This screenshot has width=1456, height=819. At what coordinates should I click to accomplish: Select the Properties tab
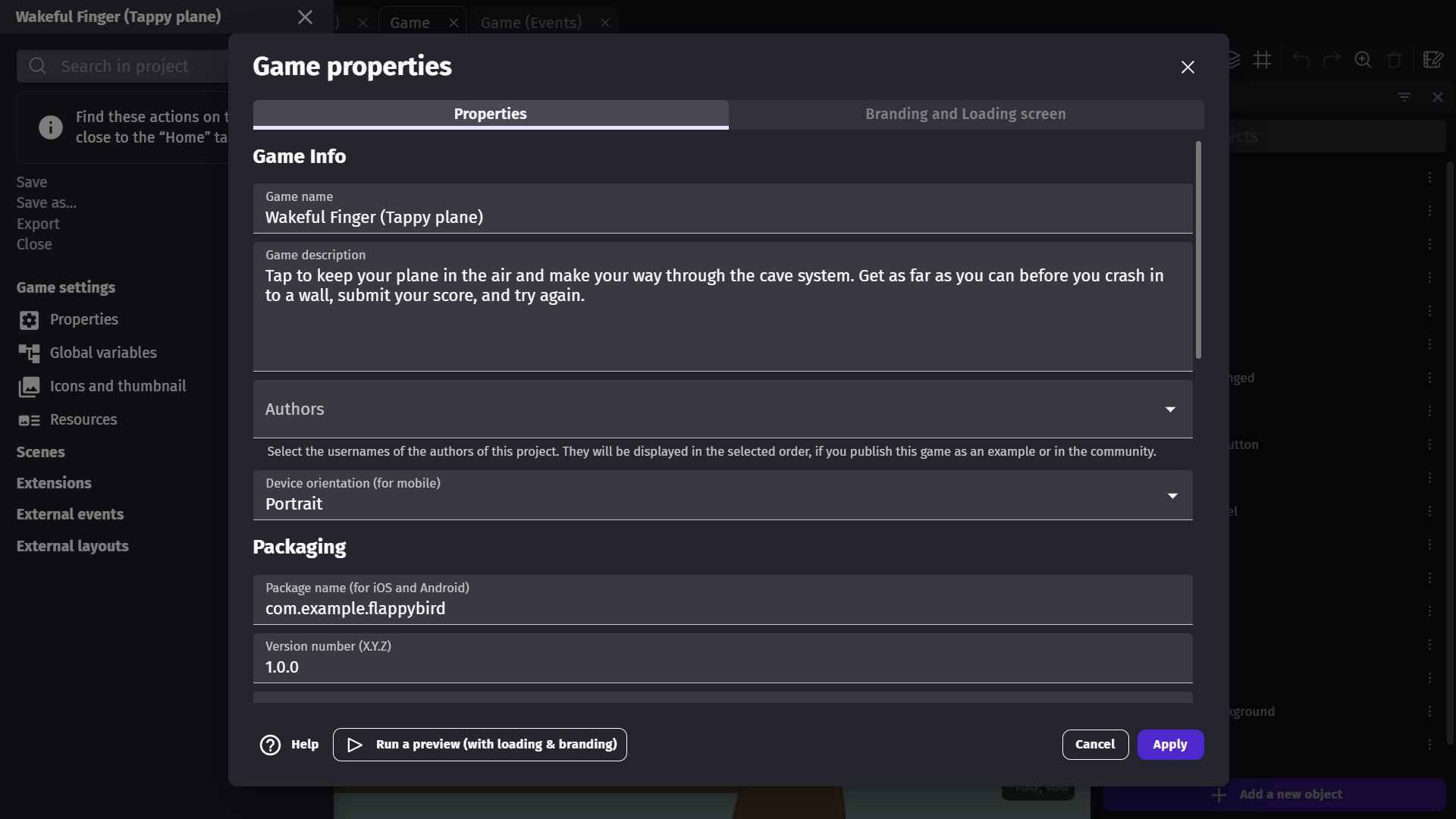(x=490, y=113)
